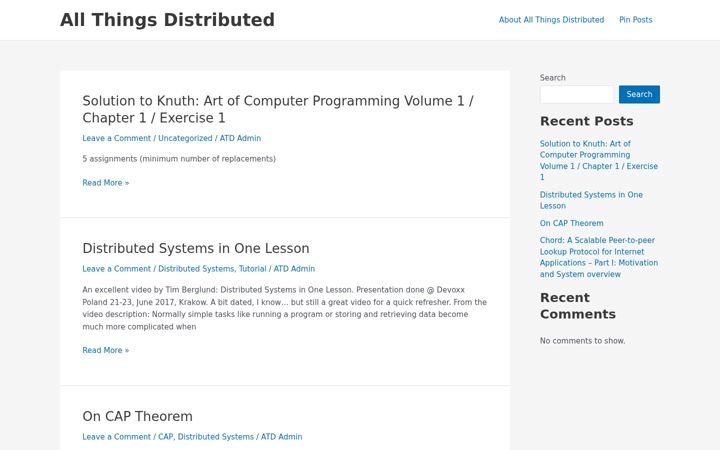Click the 'Search' label above the search field

(x=552, y=78)
